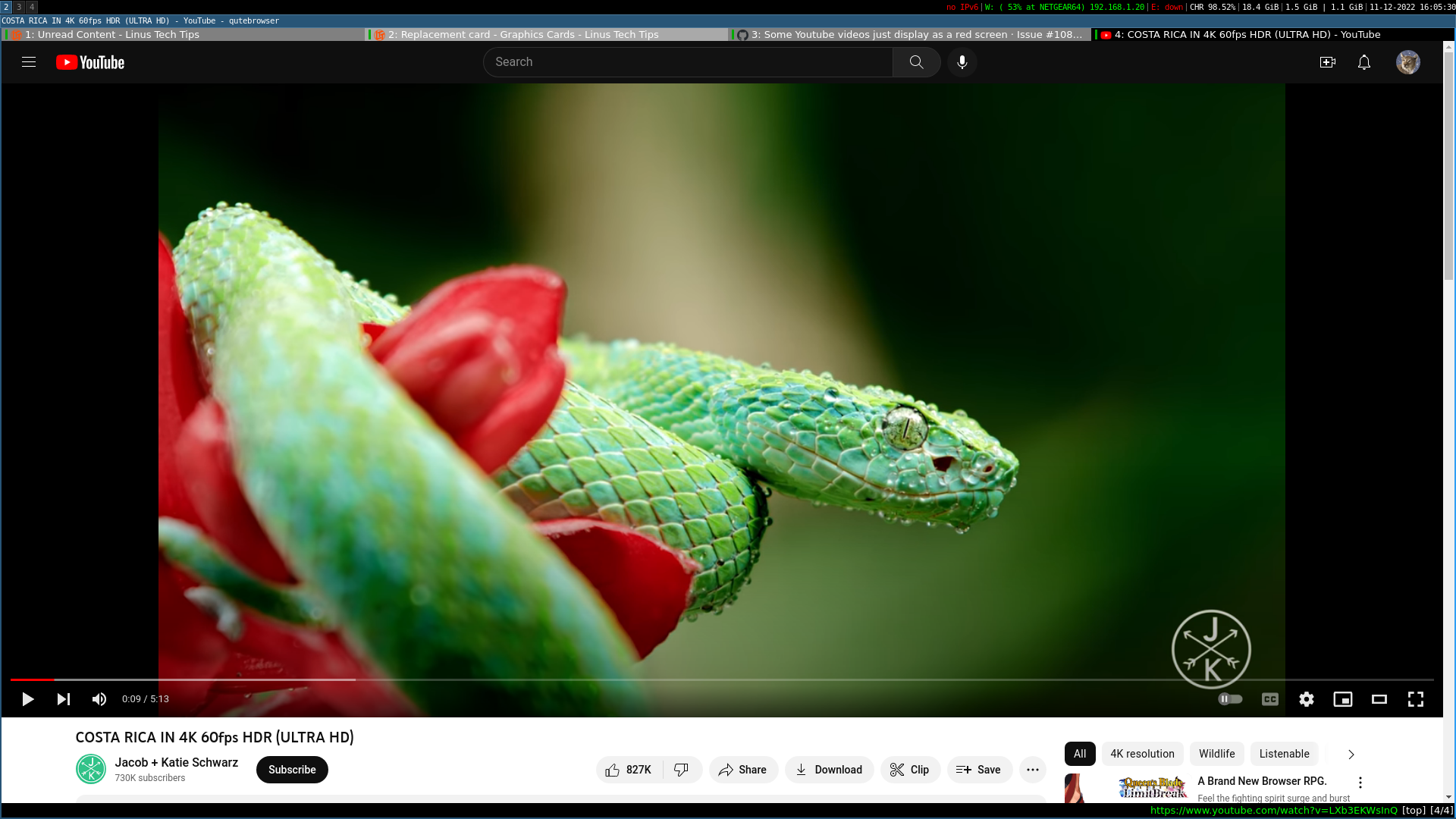
Task: Enter fullscreen mode
Action: tap(1415, 699)
